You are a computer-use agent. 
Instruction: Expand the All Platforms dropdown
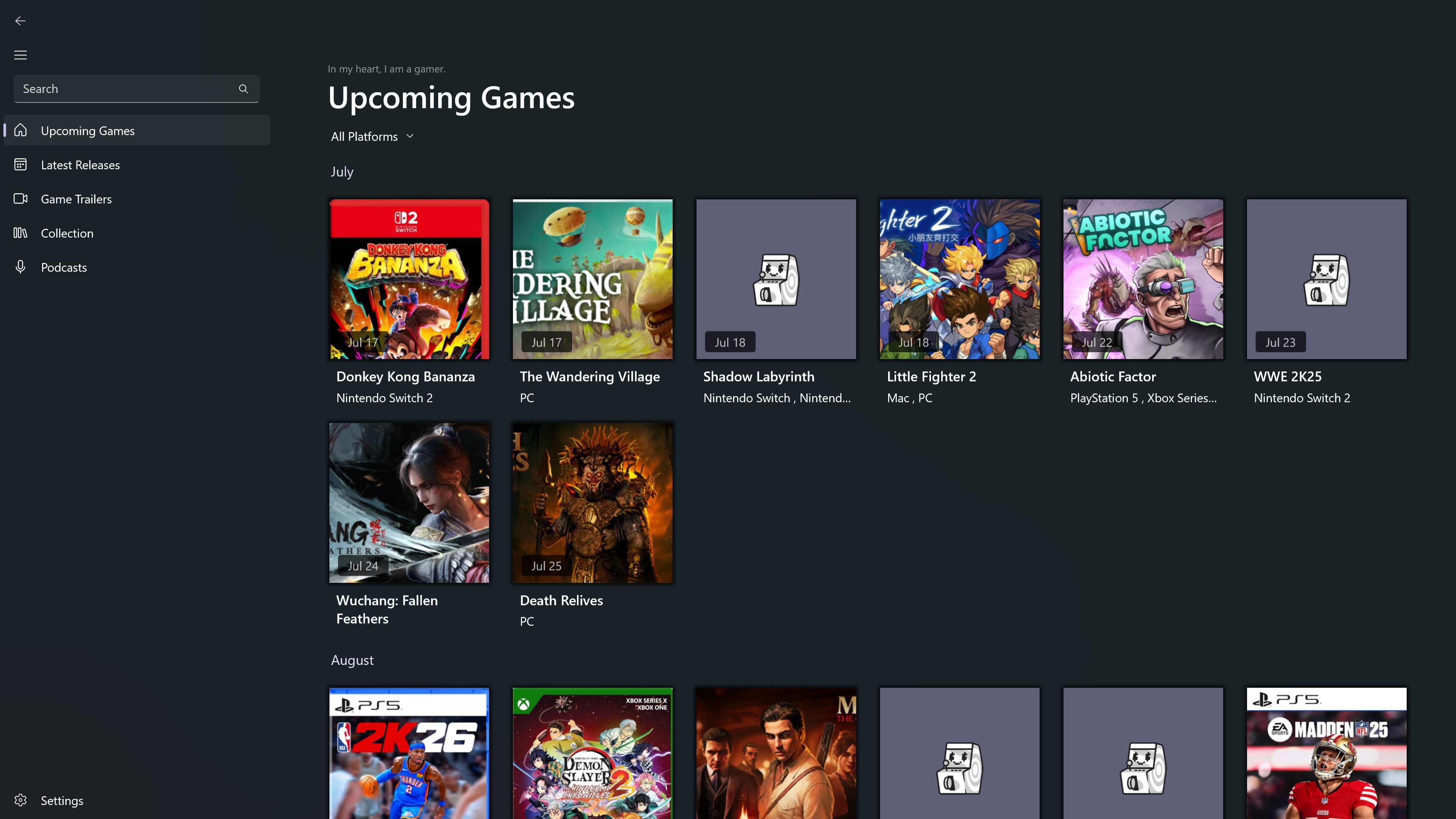pos(373,136)
